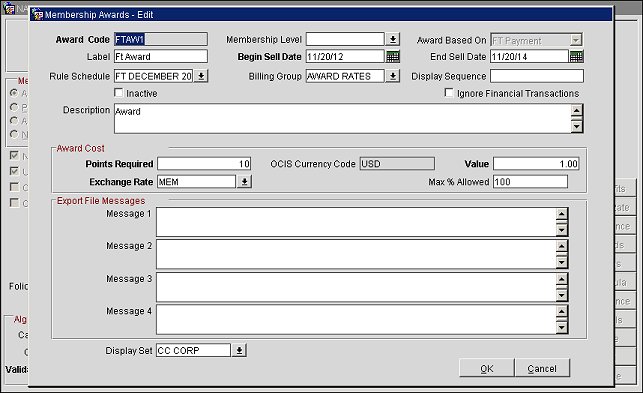643x393 pixels.
Task: Open Display Set dropdown list
Action: point(239,350)
